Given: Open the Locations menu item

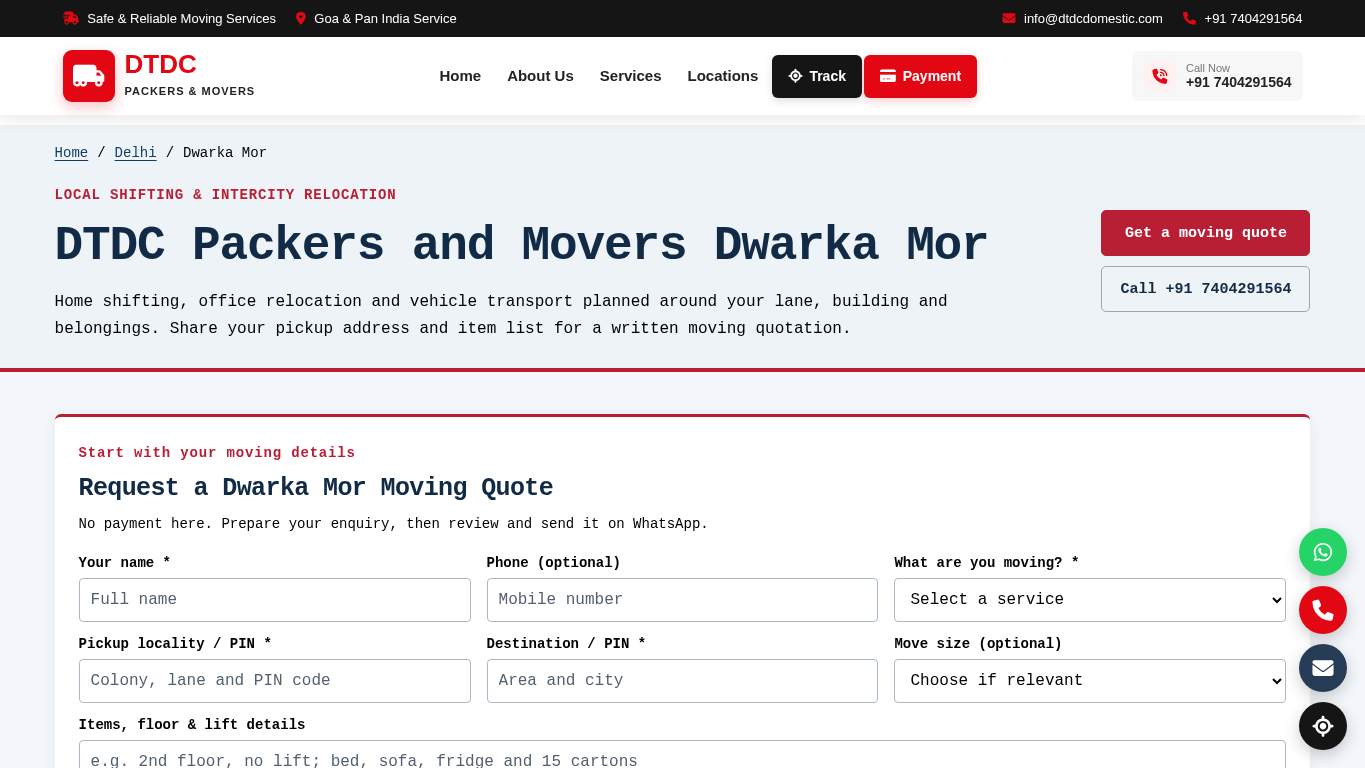Looking at the screenshot, I should click(x=723, y=76).
